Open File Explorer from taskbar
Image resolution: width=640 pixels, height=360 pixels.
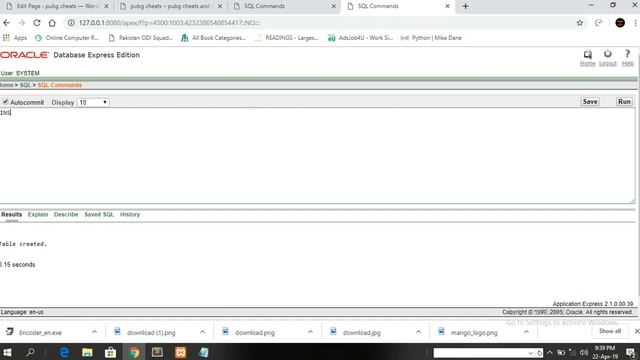[x=87, y=352]
